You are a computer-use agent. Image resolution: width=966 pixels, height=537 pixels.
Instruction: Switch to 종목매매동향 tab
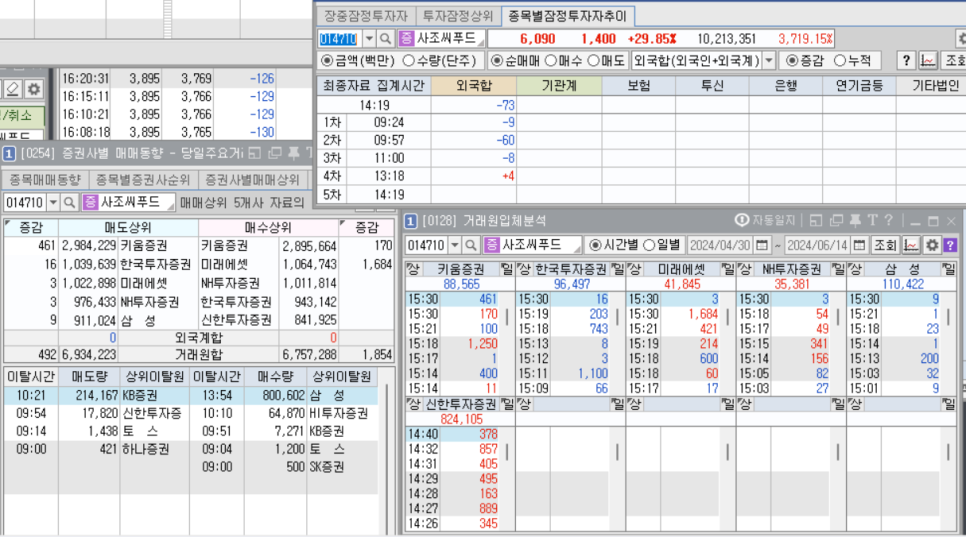44,180
